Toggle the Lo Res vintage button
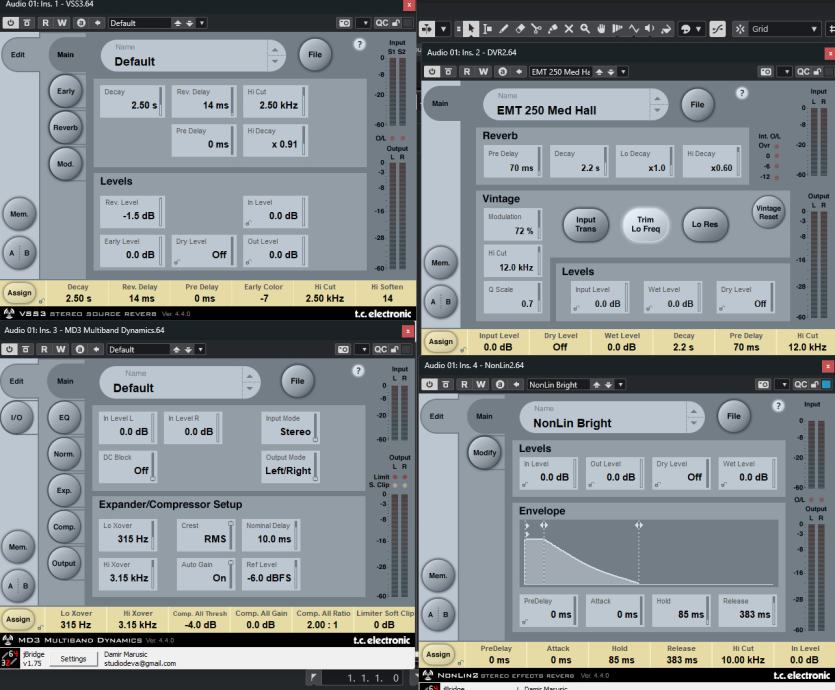 pos(705,224)
